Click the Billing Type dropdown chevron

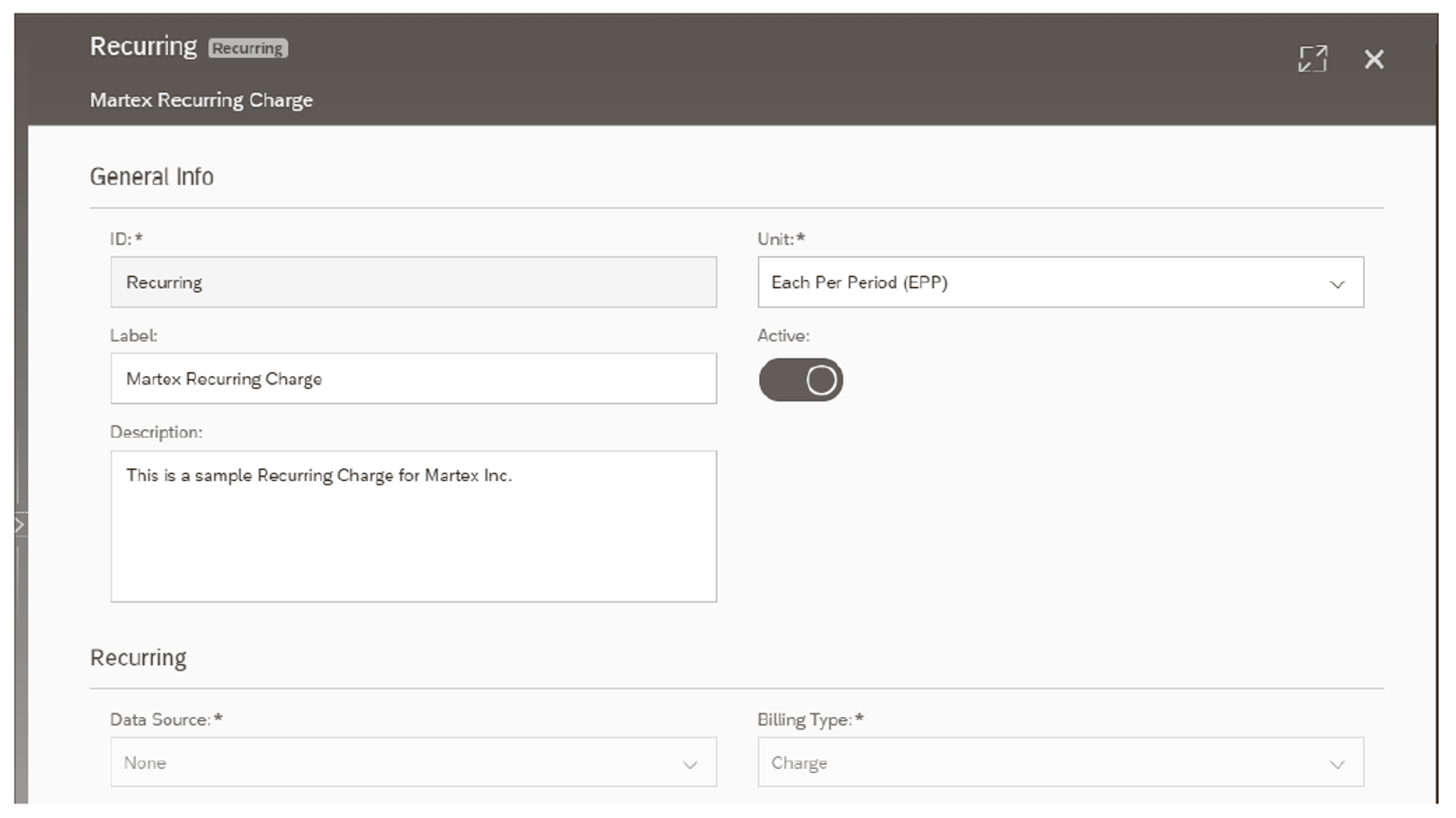pyautogui.click(x=1336, y=763)
